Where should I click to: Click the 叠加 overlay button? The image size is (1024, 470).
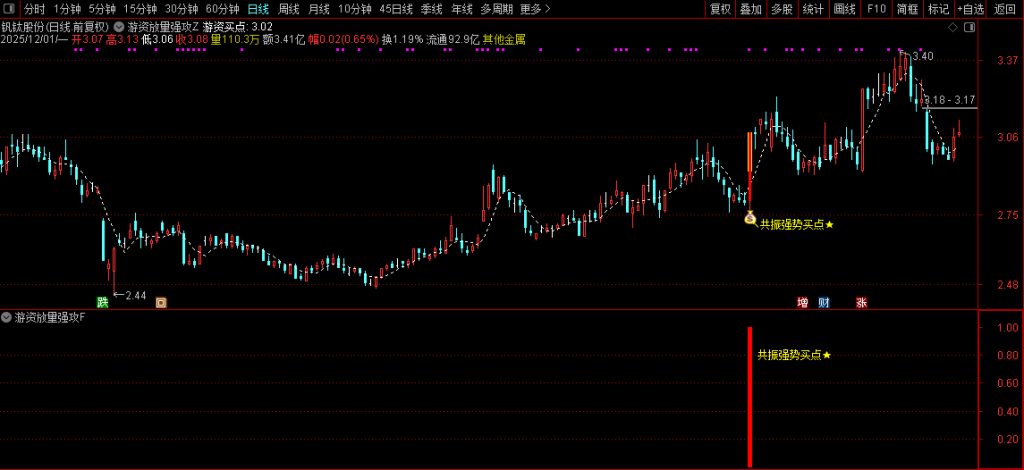click(x=750, y=9)
